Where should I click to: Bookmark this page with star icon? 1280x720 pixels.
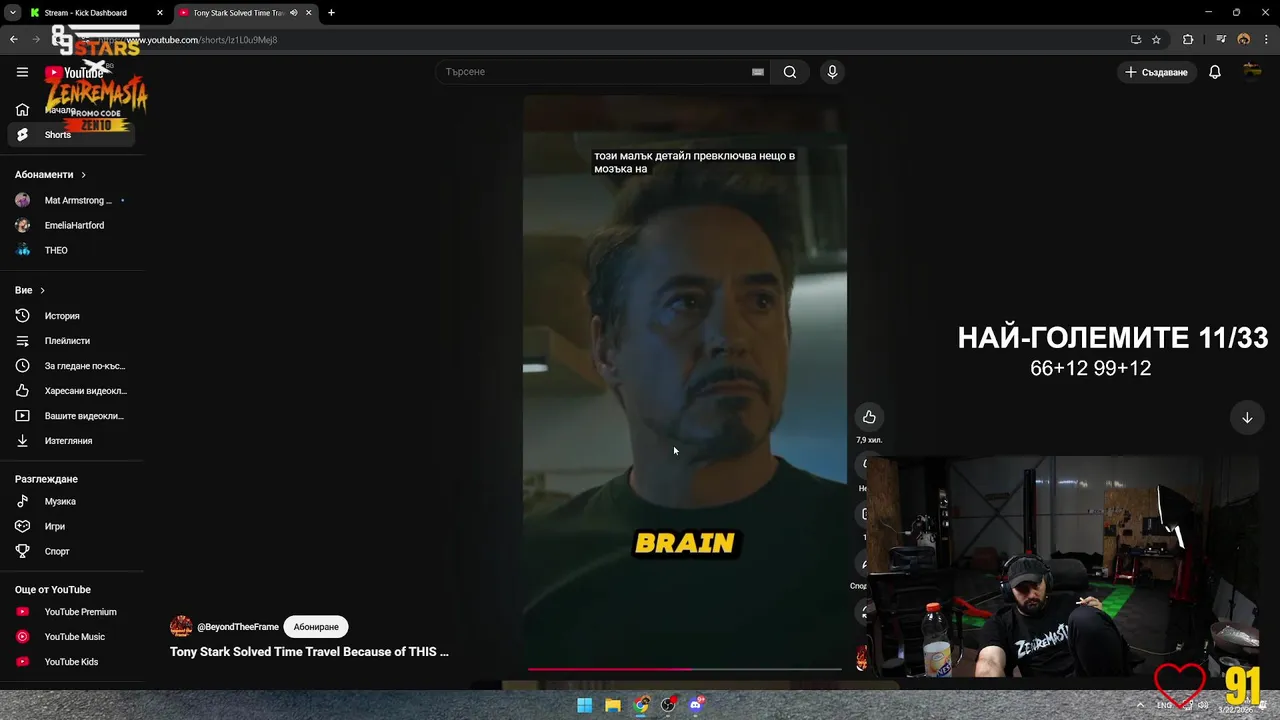point(1156,40)
